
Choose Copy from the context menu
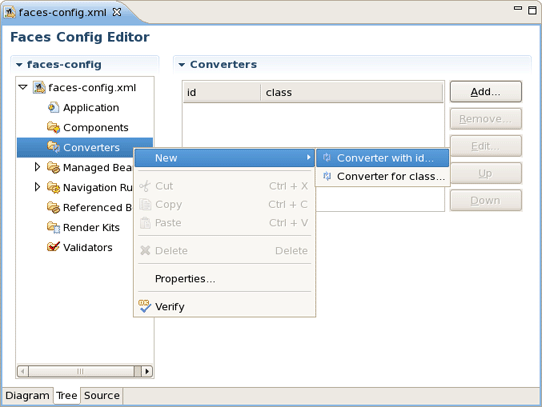click(224, 204)
